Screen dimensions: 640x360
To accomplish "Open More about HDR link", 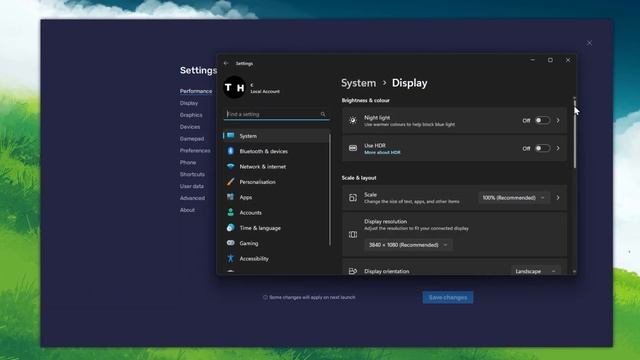I will 382,153.
